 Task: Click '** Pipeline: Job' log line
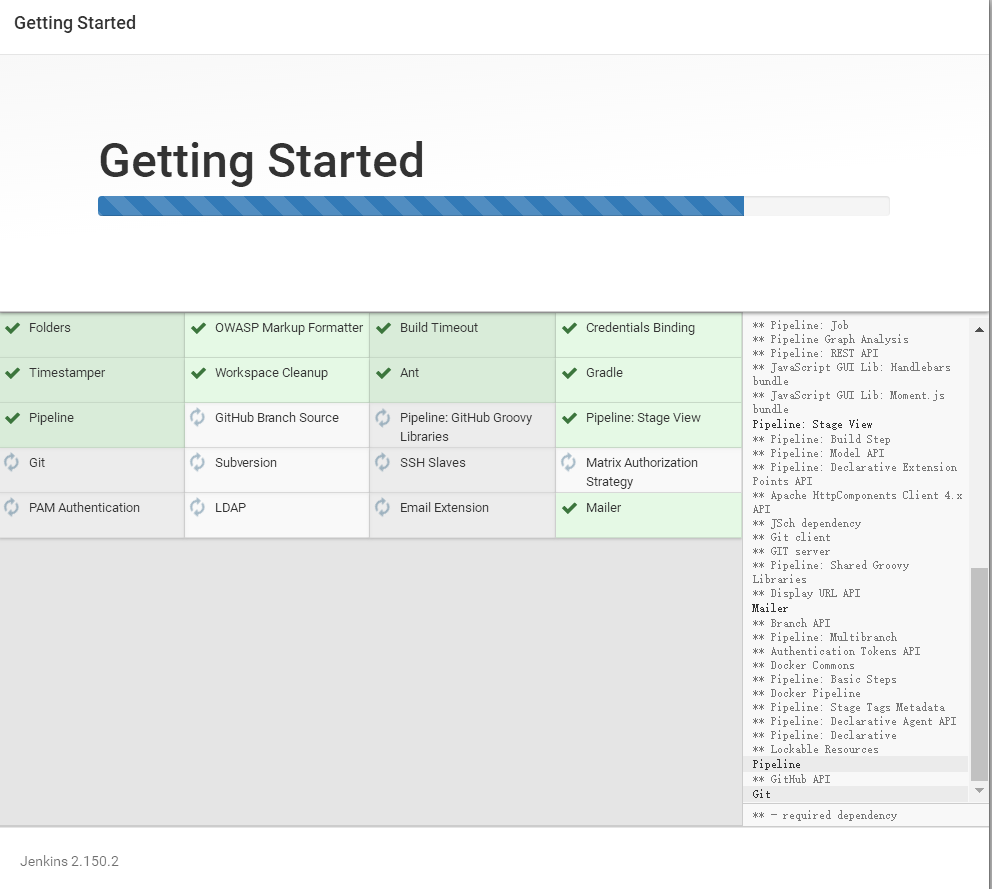pyautogui.click(x=800, y=325)
